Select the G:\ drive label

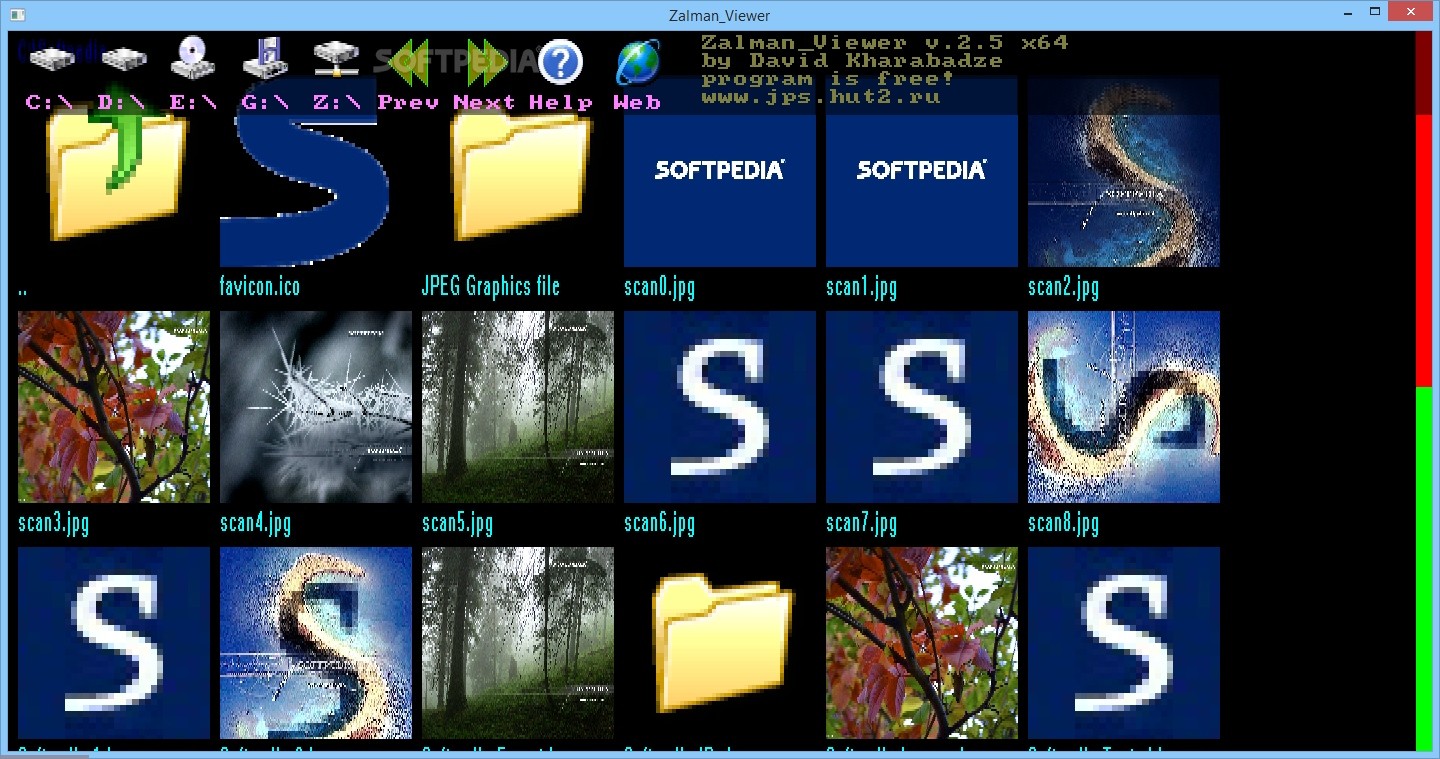tap(265, 102)
